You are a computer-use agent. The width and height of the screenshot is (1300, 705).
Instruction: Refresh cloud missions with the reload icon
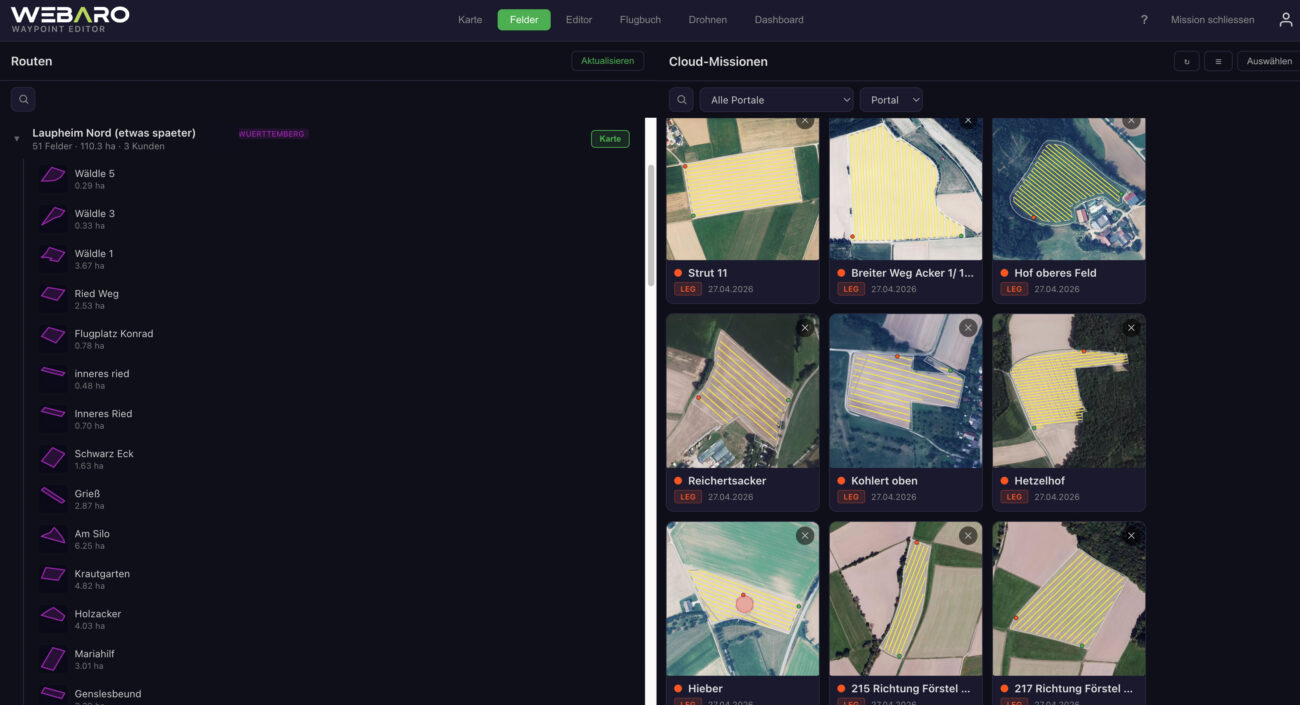1186,61
